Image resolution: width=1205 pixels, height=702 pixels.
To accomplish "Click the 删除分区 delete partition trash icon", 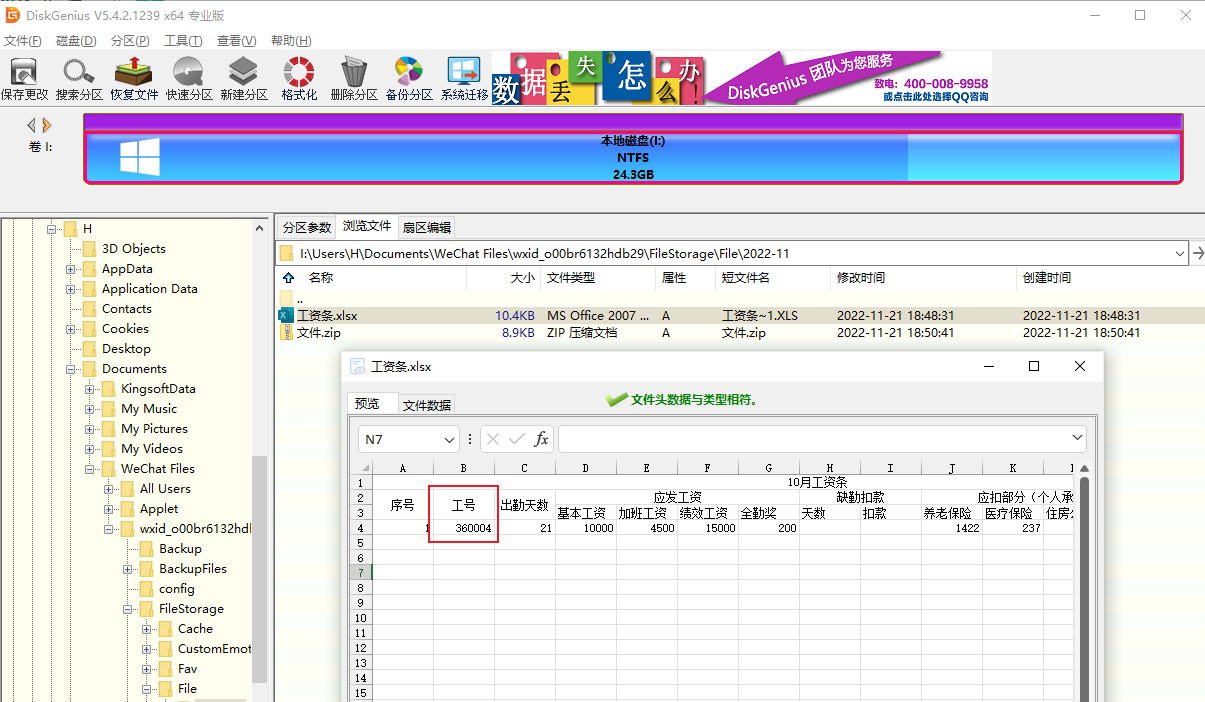I will click(x=354, y=78).
